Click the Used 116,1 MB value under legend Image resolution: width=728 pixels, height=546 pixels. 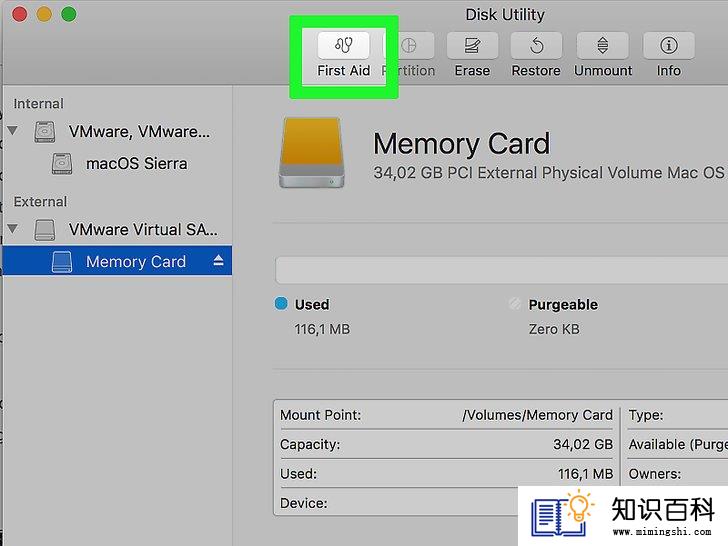322,329
